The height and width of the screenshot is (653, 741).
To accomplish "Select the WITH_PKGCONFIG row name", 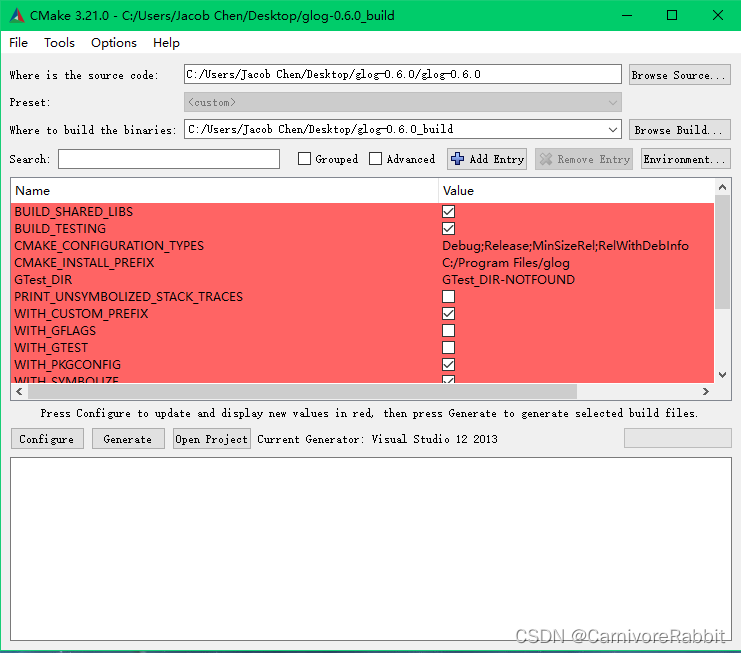I will [x=68, y=365].
